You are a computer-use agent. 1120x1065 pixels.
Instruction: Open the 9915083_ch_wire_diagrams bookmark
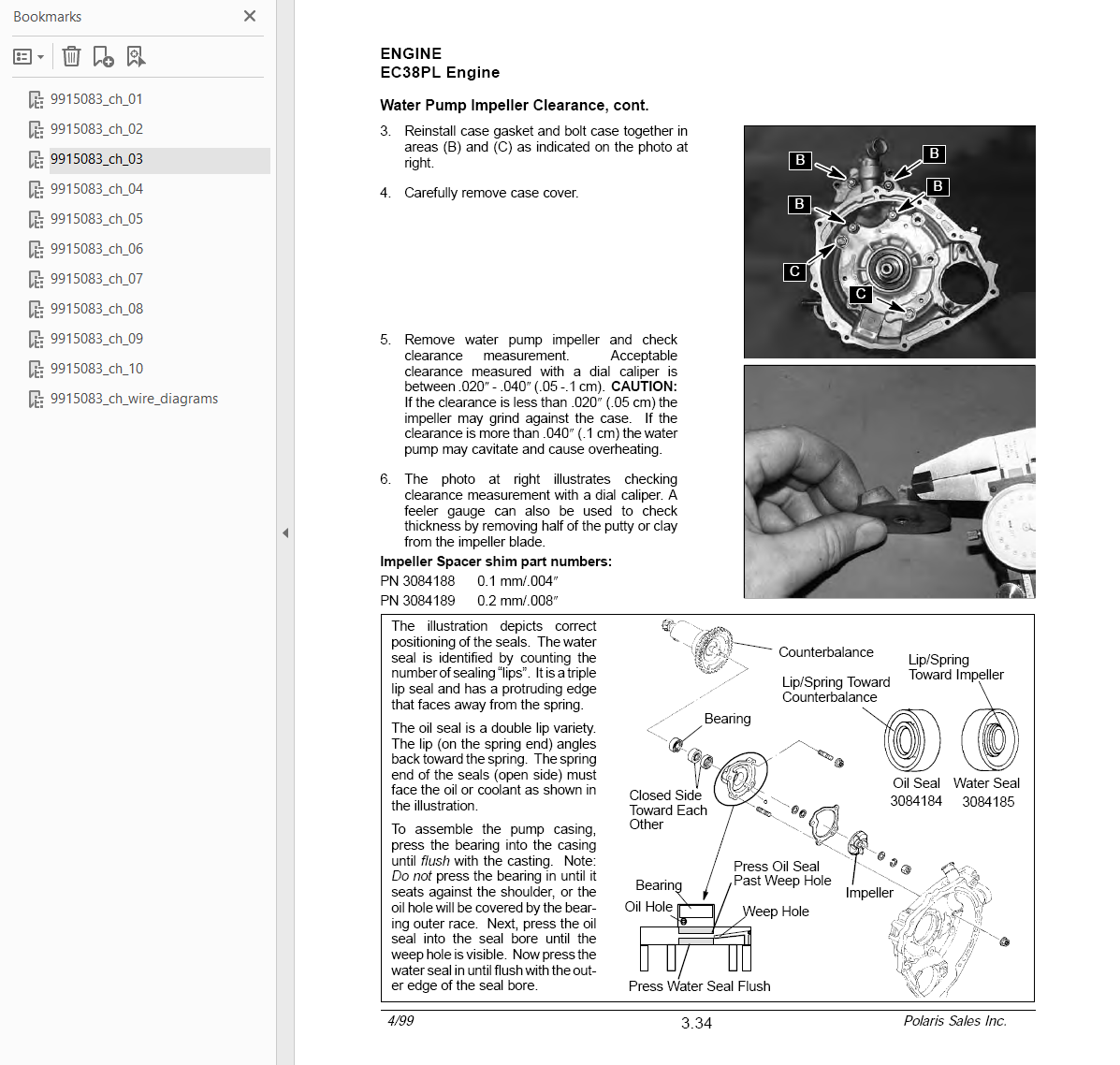pyautogui.click(x=134, y=399)
